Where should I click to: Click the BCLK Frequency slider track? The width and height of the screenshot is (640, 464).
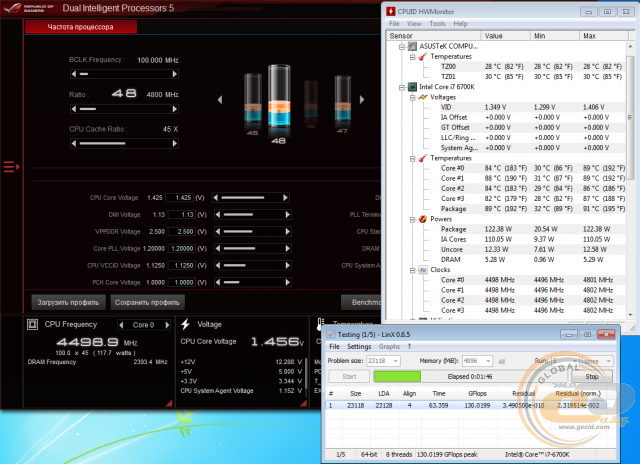tap(124, 74)
